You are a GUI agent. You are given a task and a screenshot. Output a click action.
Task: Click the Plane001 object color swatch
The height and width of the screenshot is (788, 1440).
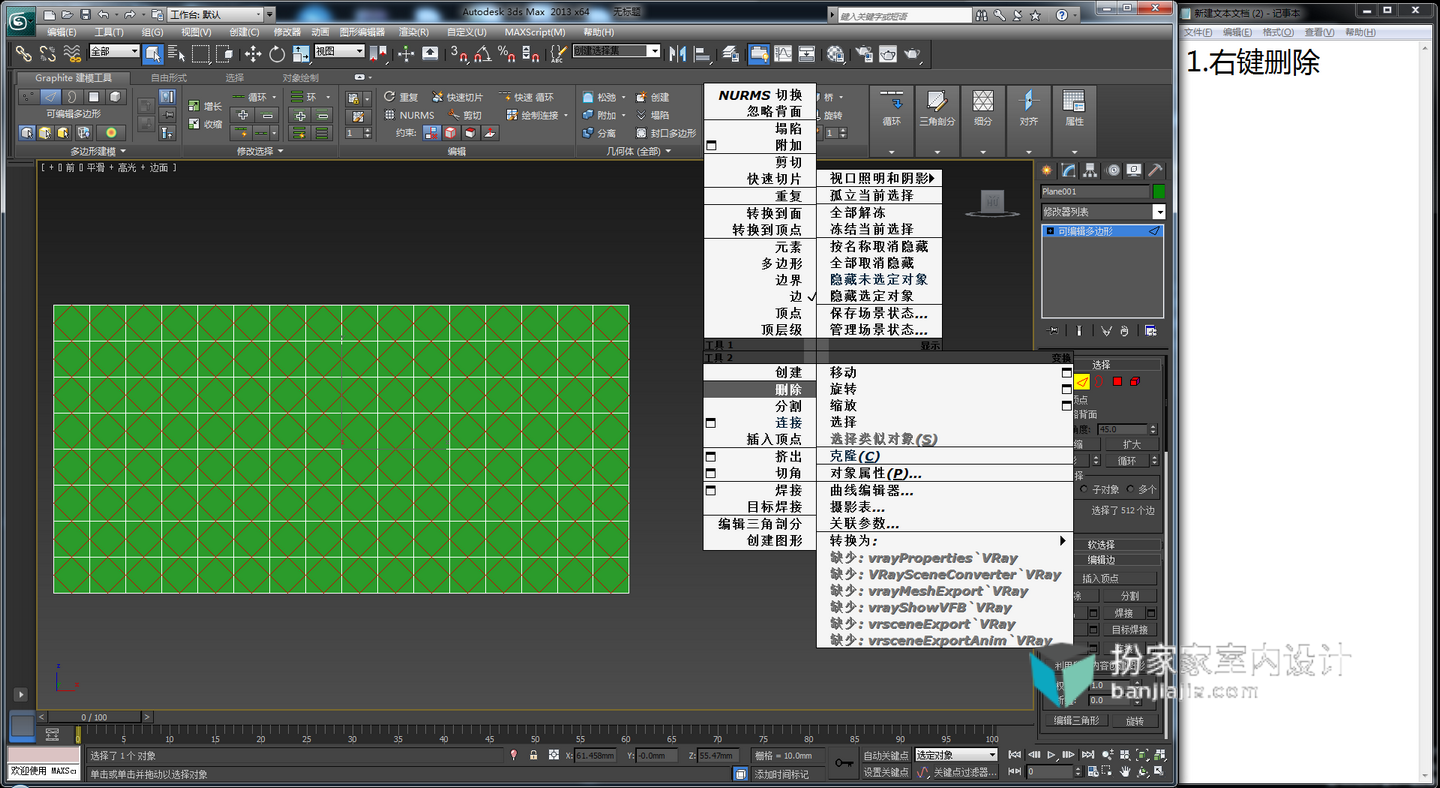pyautogui.click(x=1159, y=191)
